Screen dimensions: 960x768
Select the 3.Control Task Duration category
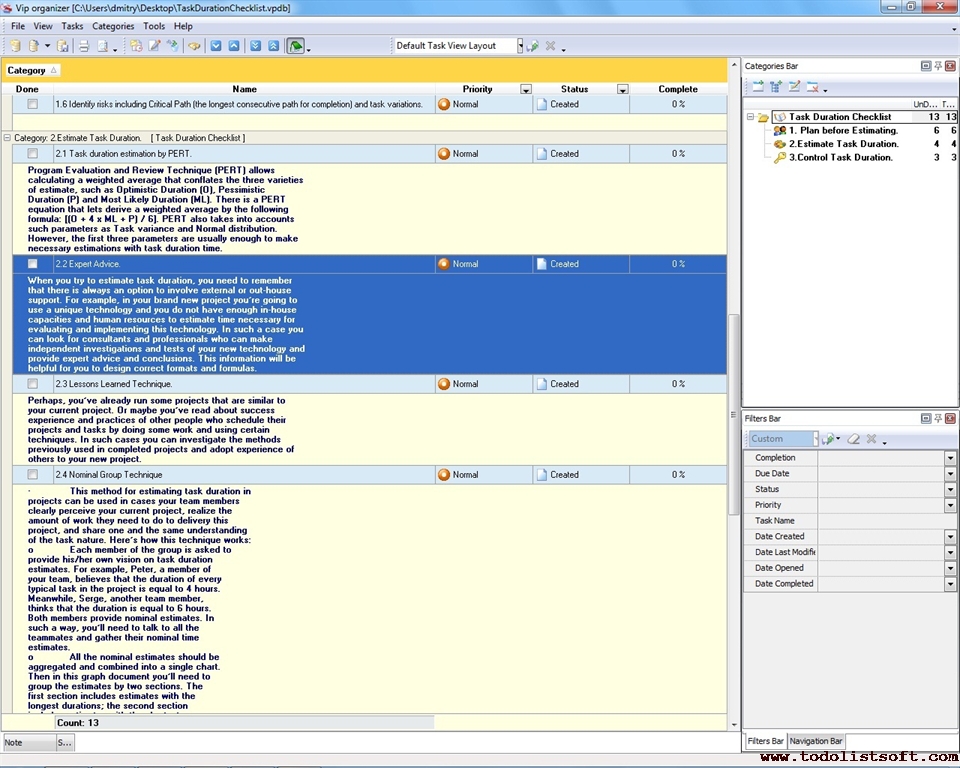pos(840,157)
